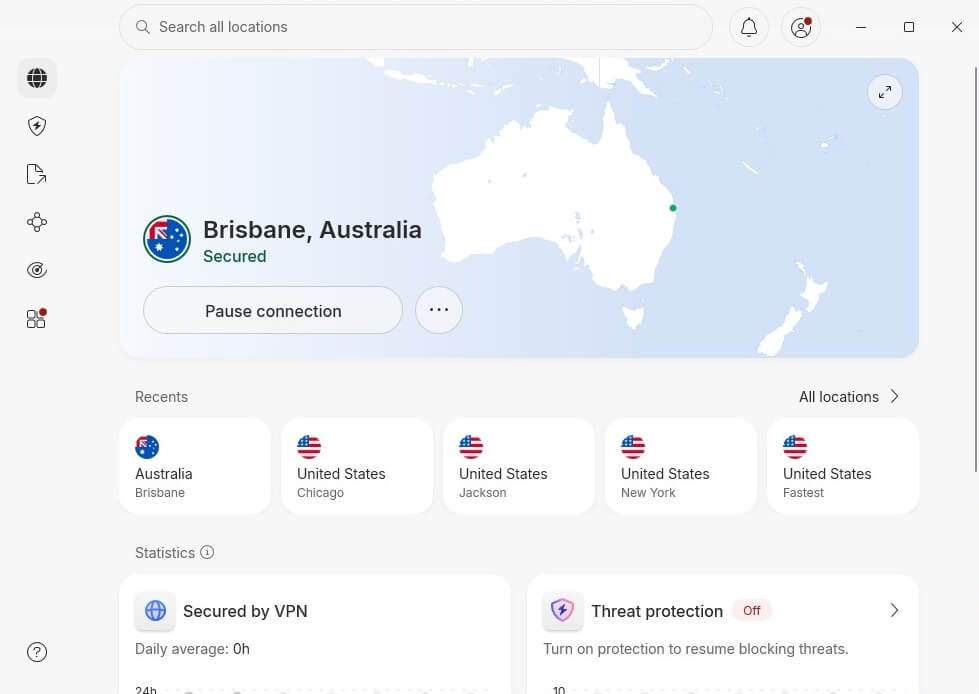Click the Brisbane, Australia title

[x=312, y=230]
